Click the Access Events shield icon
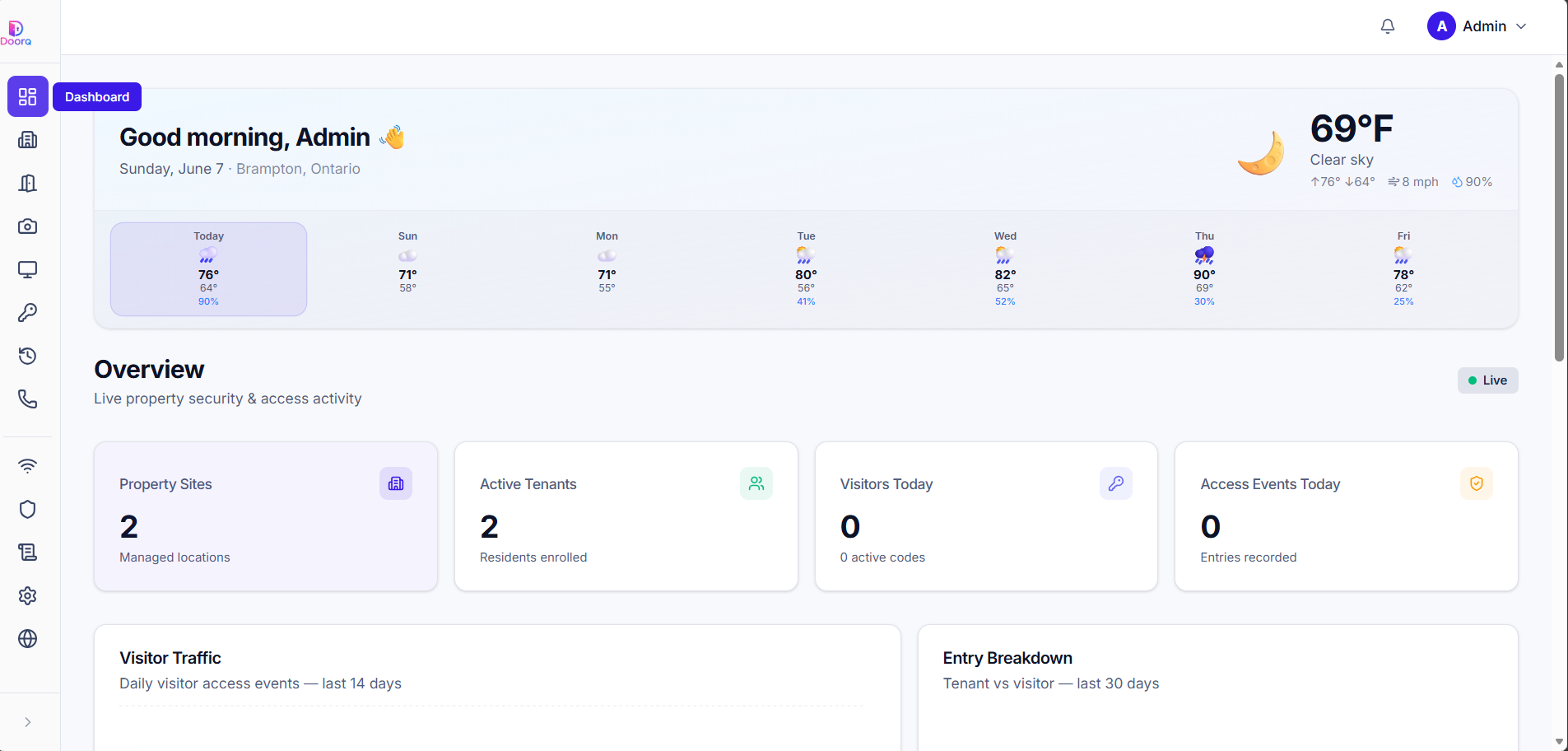The width and height of the screenshot is (1568, 751). pos(1477,483)
